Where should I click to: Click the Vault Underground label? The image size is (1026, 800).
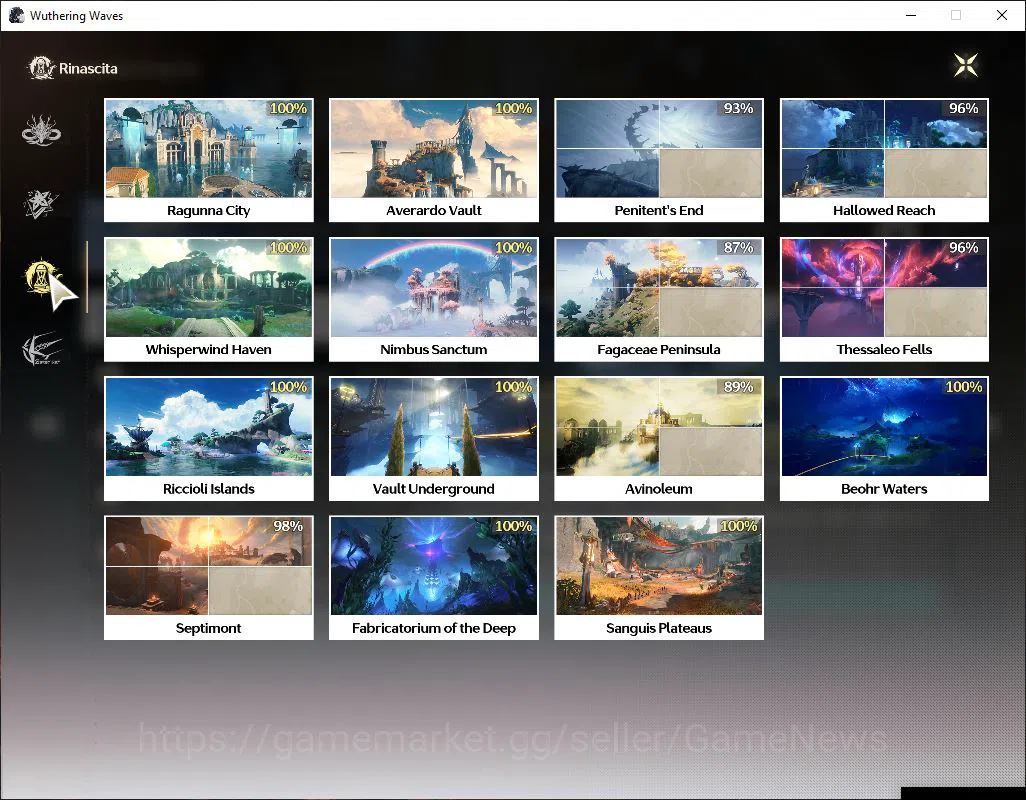click(x=434, y=489)
